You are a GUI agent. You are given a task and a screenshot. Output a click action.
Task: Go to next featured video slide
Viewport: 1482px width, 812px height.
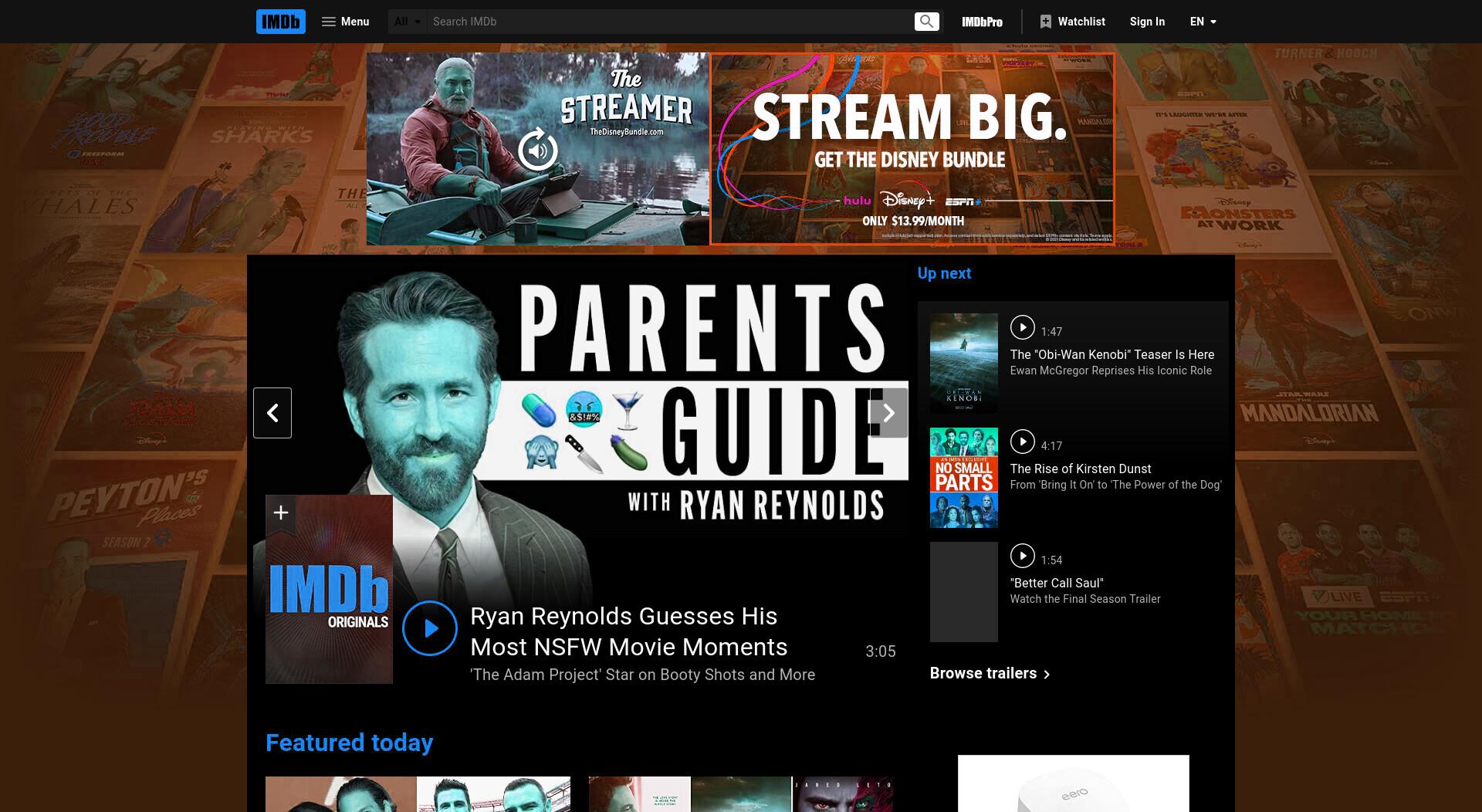888,413
